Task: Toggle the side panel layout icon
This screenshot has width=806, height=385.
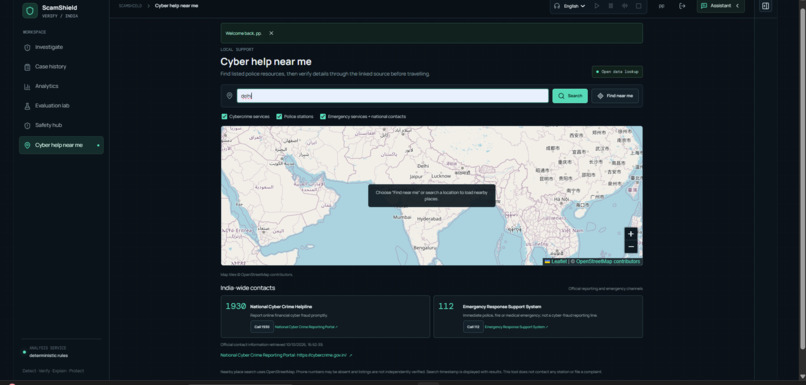Action: click(x=765, y=6)
